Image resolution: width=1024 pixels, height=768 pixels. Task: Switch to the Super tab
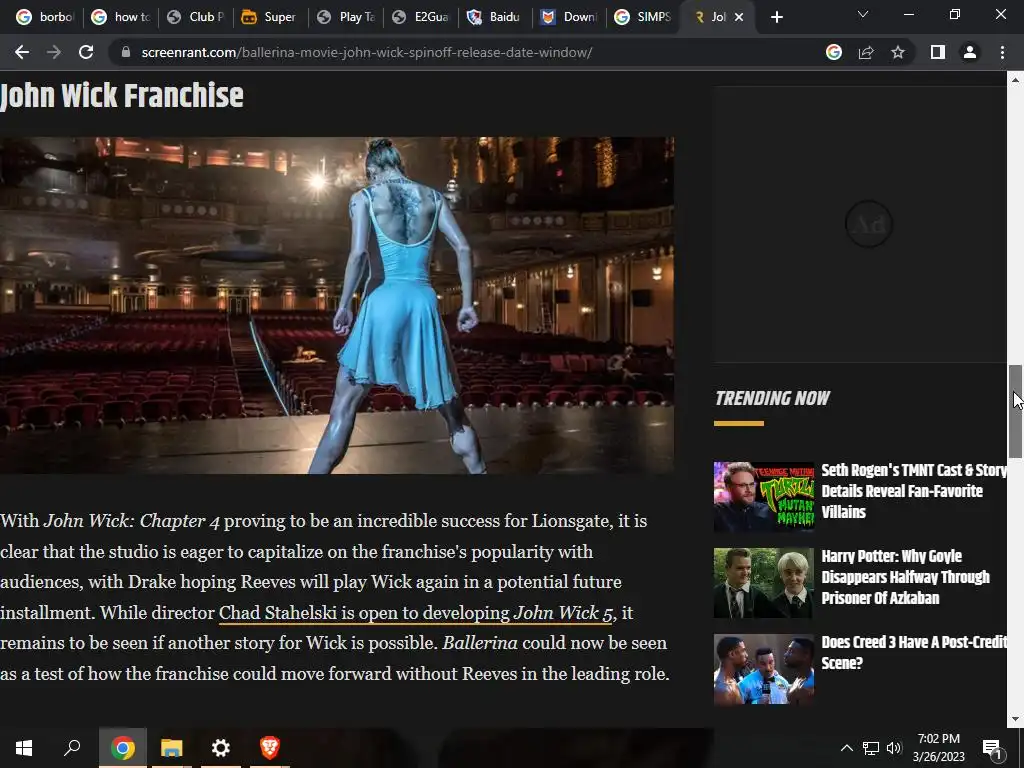coord(270,17)
